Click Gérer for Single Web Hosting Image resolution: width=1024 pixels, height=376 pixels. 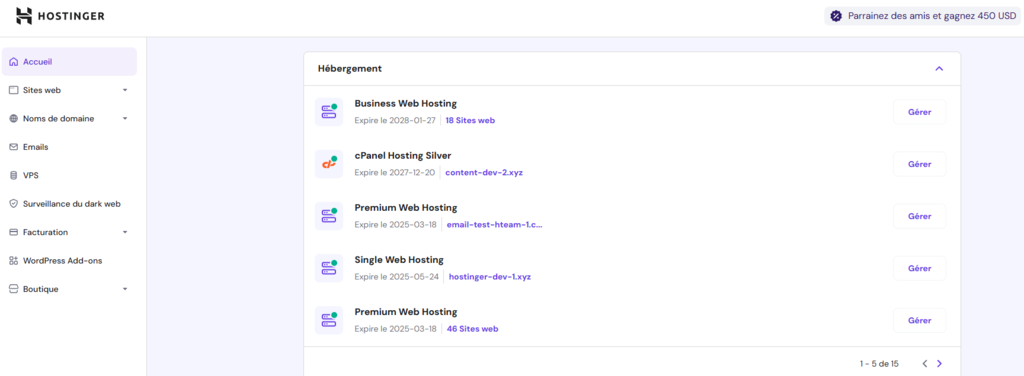click(920, 268)
